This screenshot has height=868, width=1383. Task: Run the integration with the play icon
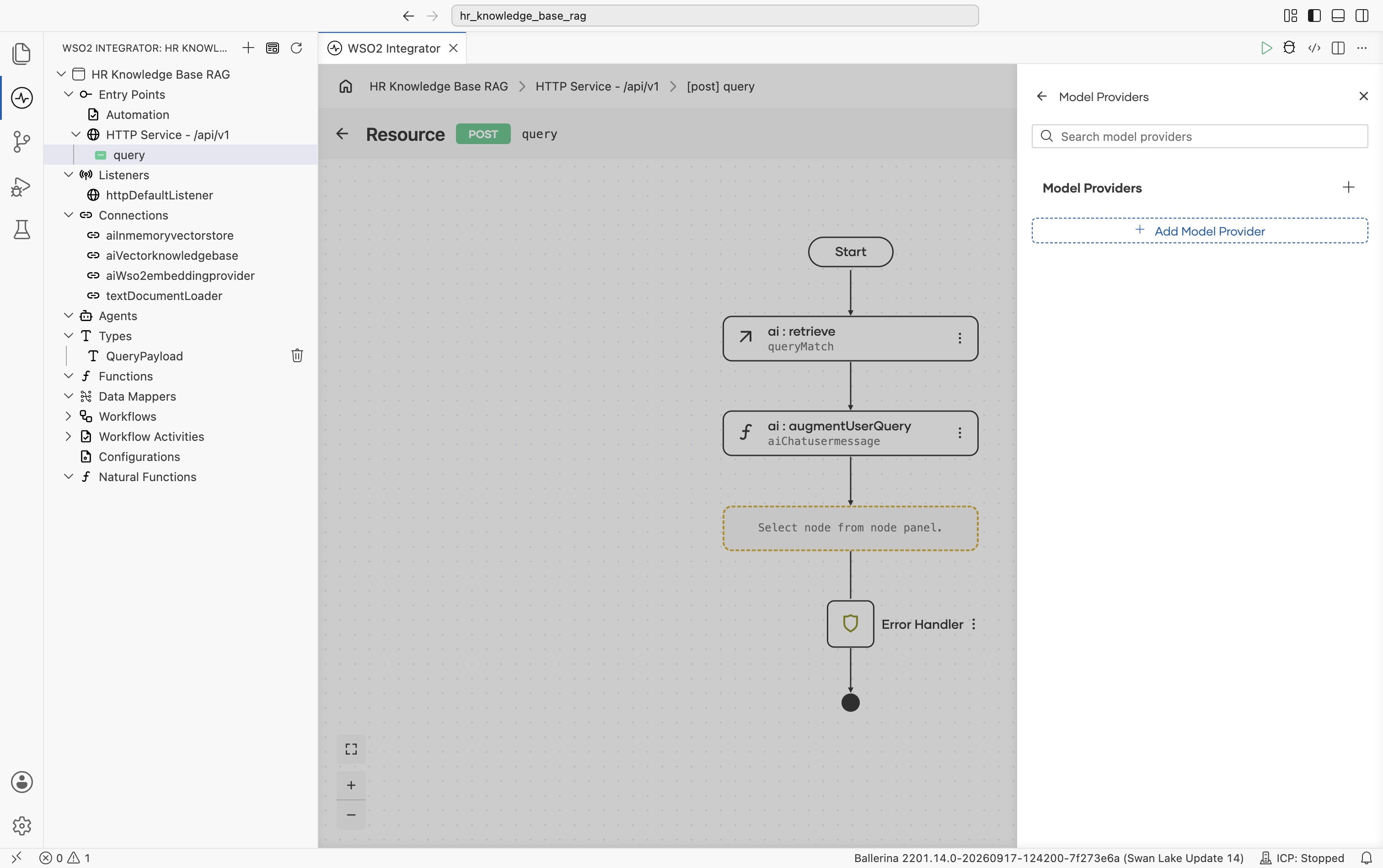tap(1266, 48)
